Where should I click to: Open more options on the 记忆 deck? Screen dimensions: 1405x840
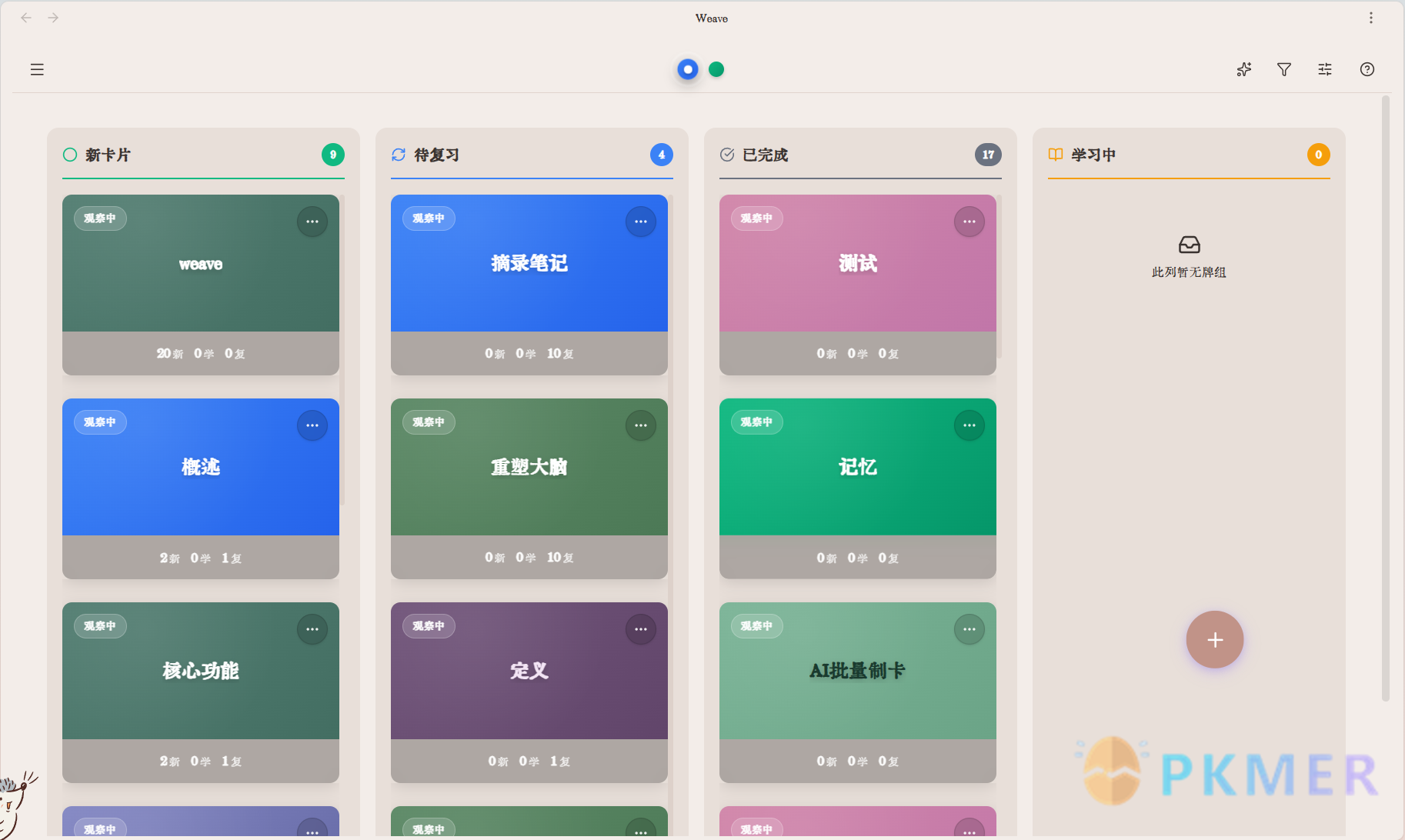click(x=969, y=425)
